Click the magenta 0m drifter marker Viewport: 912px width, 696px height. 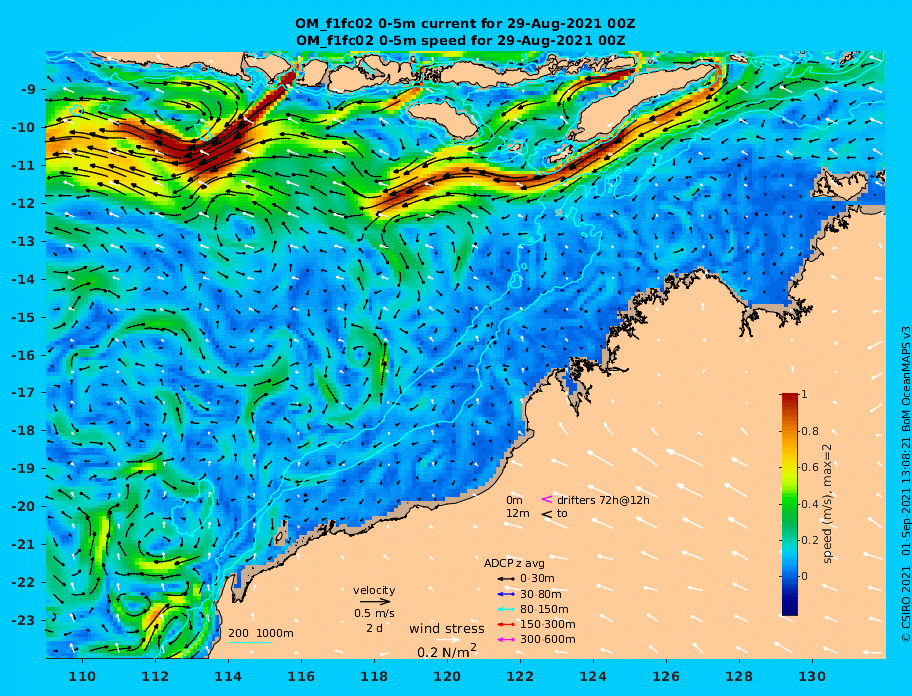click(x=547, y=499)
